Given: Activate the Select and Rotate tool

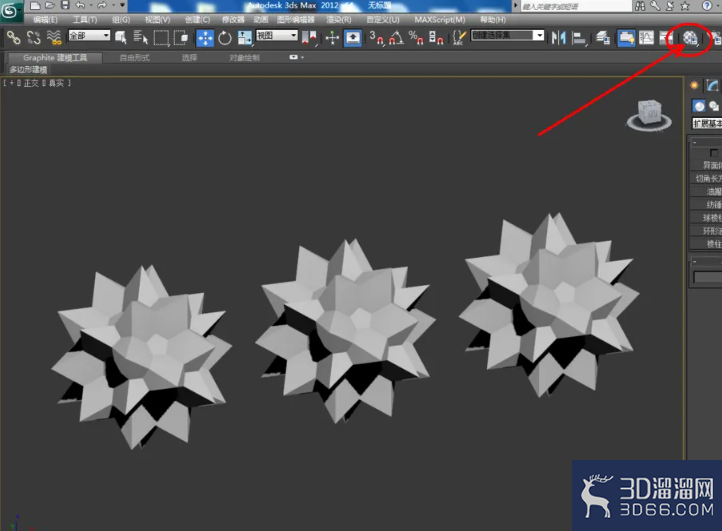Looking at the screenshot, I should (225, 38).
